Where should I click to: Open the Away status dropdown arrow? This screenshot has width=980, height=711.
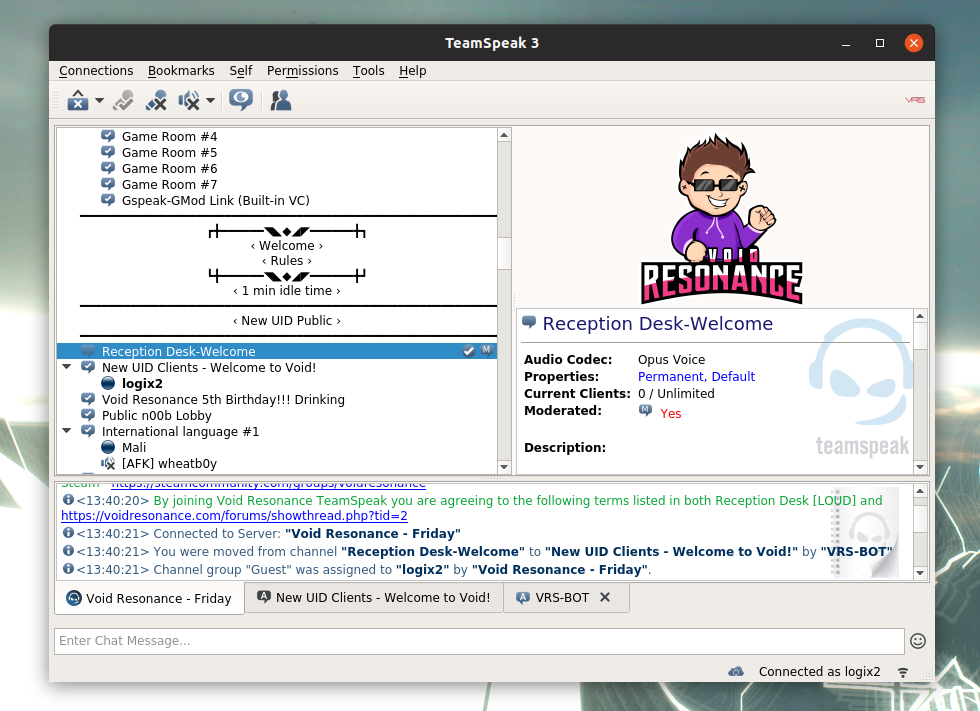99,100
